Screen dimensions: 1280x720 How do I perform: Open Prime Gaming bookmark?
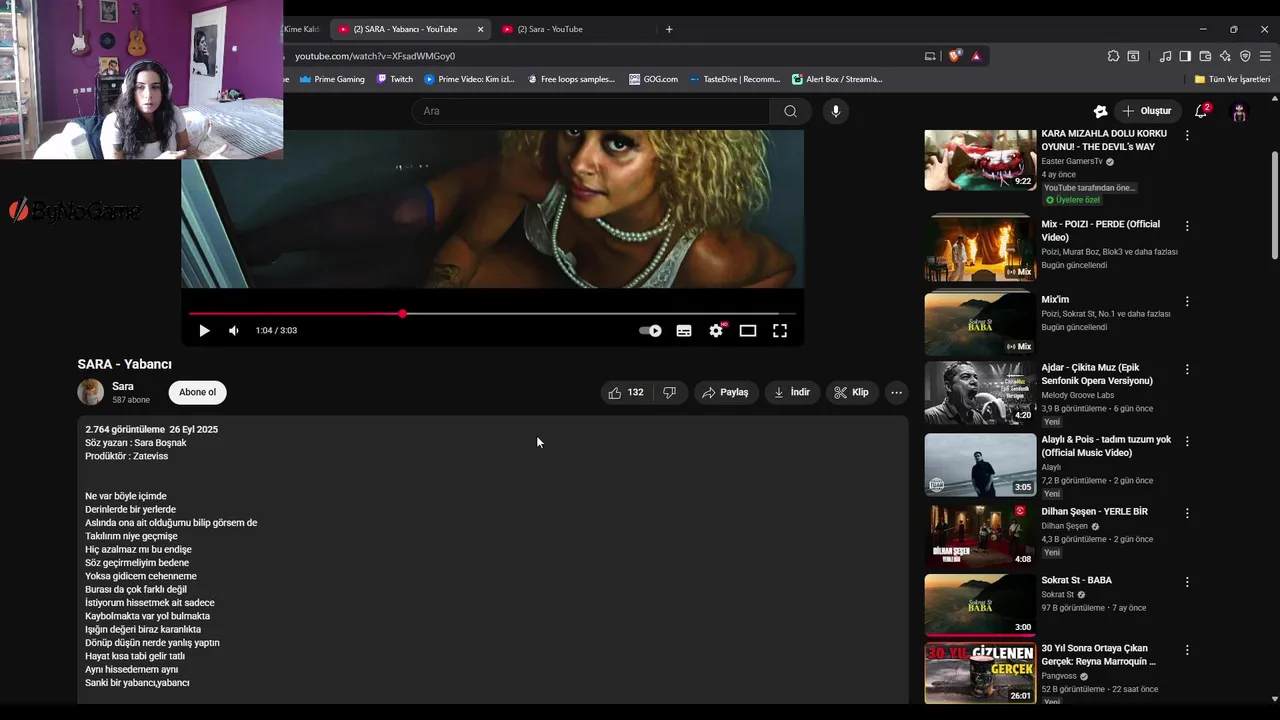click(332, 79)
